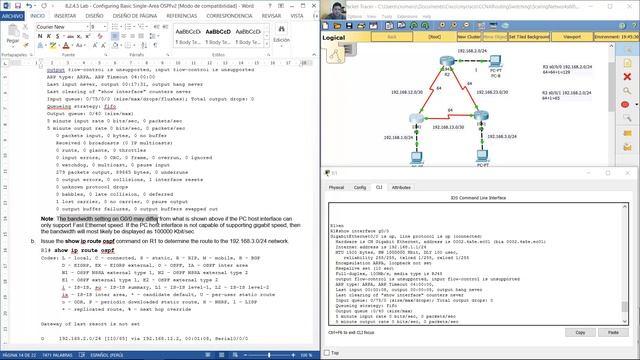The image size is (640, 360).
Task: Click zoom out magnifier in Packet Tracer
Action: coord(466,25)
